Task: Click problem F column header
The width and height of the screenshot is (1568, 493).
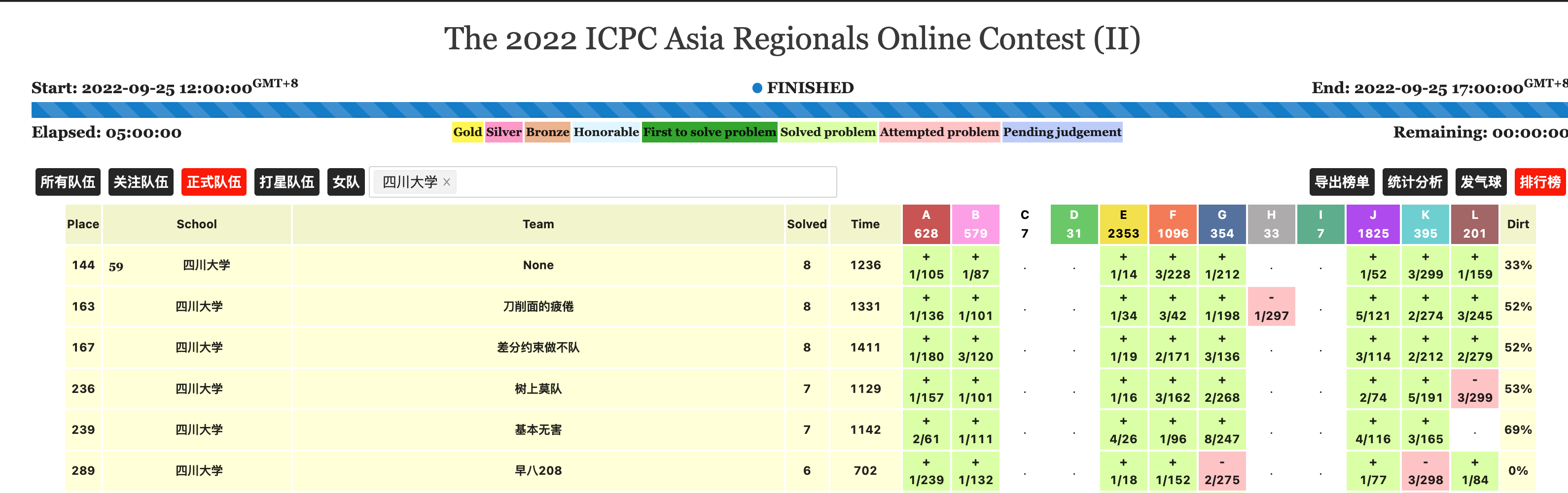Action: coord(1173,224)
